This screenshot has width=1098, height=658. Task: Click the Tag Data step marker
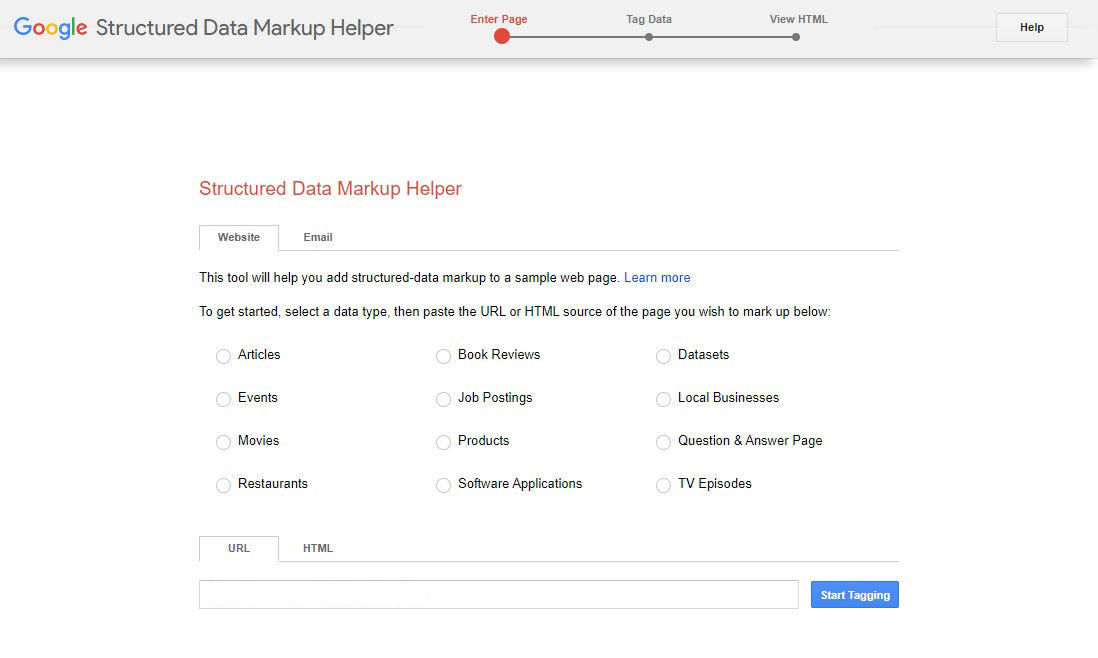[x=649, y=37]
